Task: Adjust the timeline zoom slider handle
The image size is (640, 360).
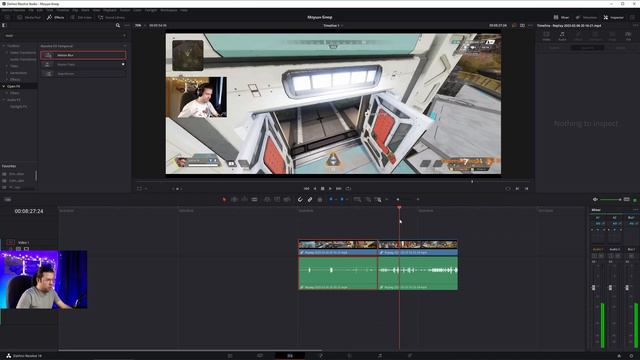Action: point(398,200)
